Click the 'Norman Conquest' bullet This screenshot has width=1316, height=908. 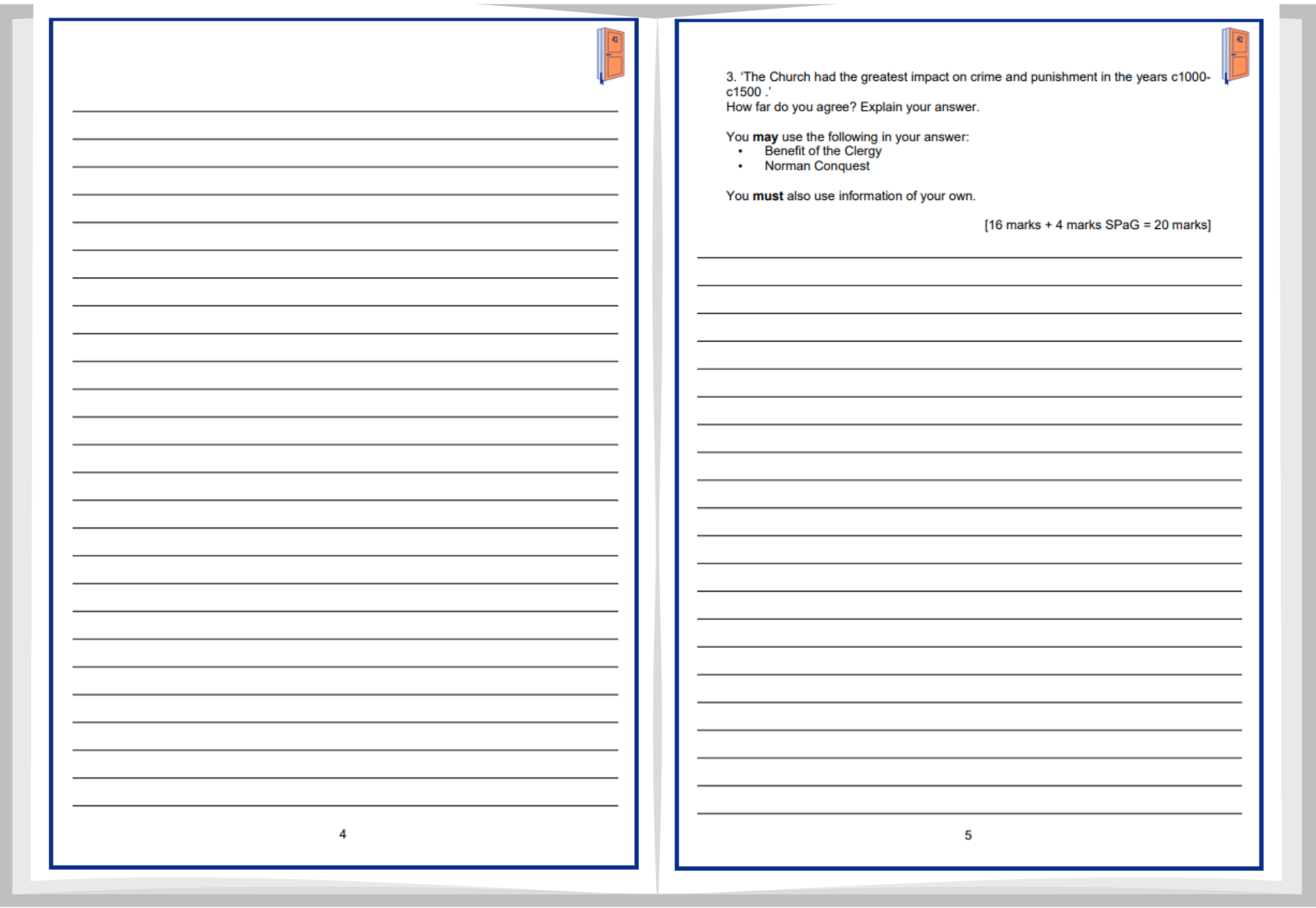[x=817, y=166]
